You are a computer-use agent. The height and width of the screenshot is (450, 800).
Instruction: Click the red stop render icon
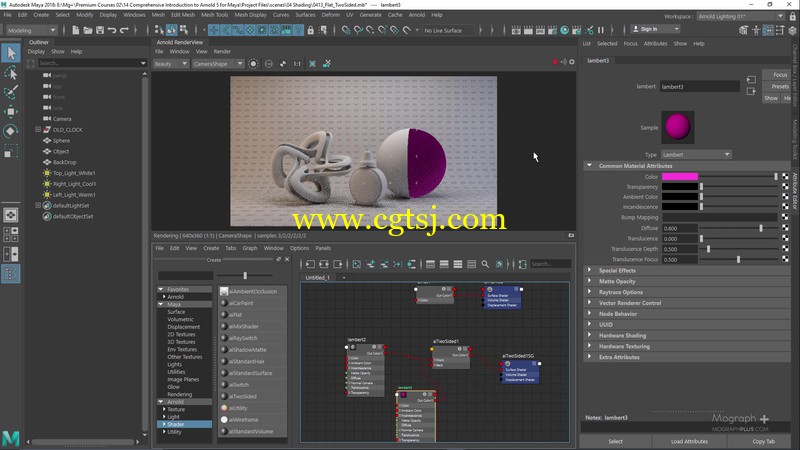pyautogui.click(x=555, y=62)
